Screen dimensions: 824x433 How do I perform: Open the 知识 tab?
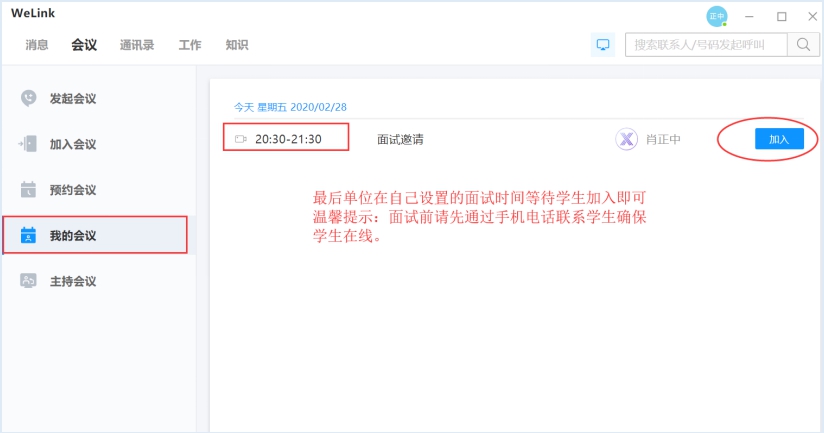[x=237, y=45]
